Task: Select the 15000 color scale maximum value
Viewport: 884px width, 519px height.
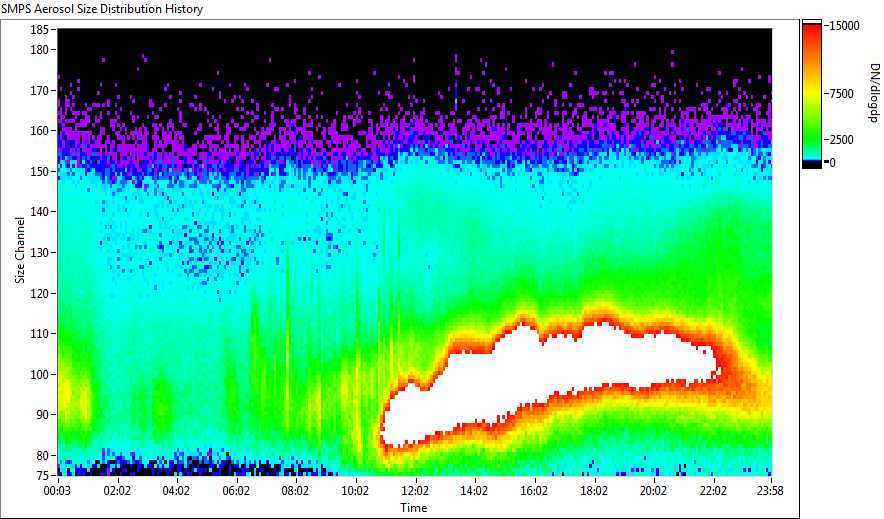Action: coord(844,26)
